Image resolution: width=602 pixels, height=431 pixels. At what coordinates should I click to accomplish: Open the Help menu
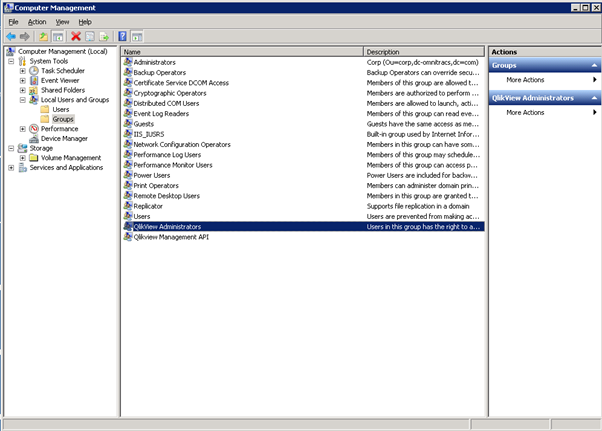[x=85, y=22]
